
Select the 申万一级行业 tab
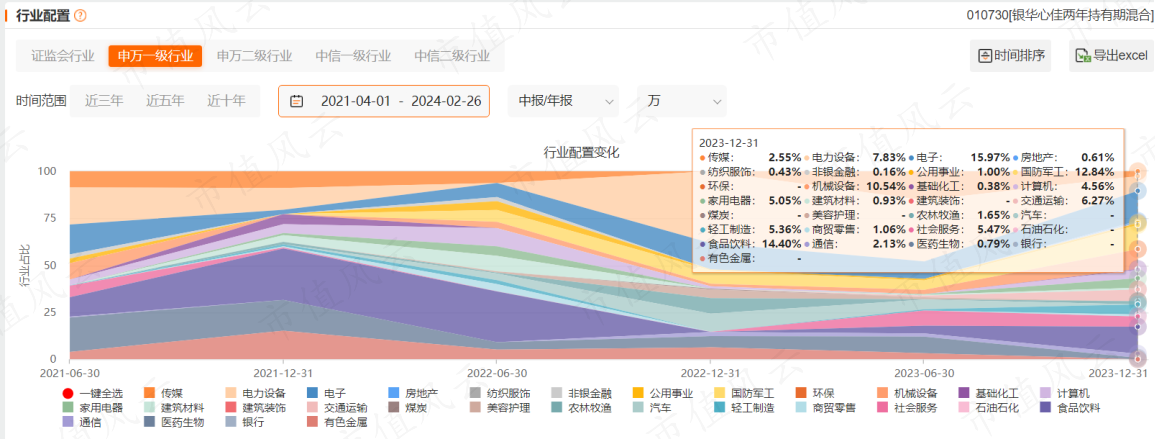click(x=155, y=56)
